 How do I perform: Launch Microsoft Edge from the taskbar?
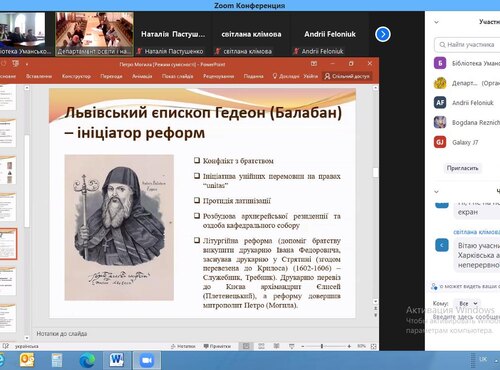click(x=87, y=361)
